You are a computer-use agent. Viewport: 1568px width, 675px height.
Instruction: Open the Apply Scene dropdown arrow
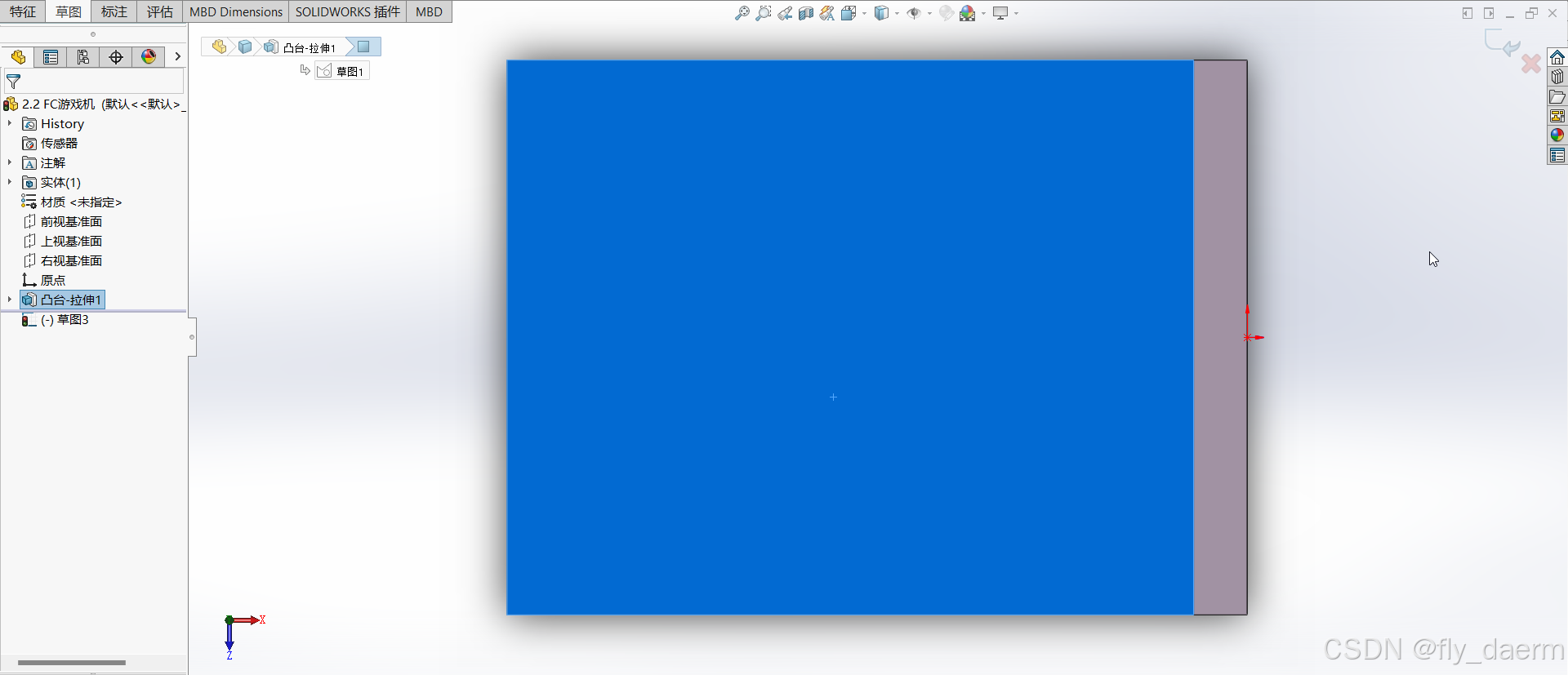(x=983, y=14)
